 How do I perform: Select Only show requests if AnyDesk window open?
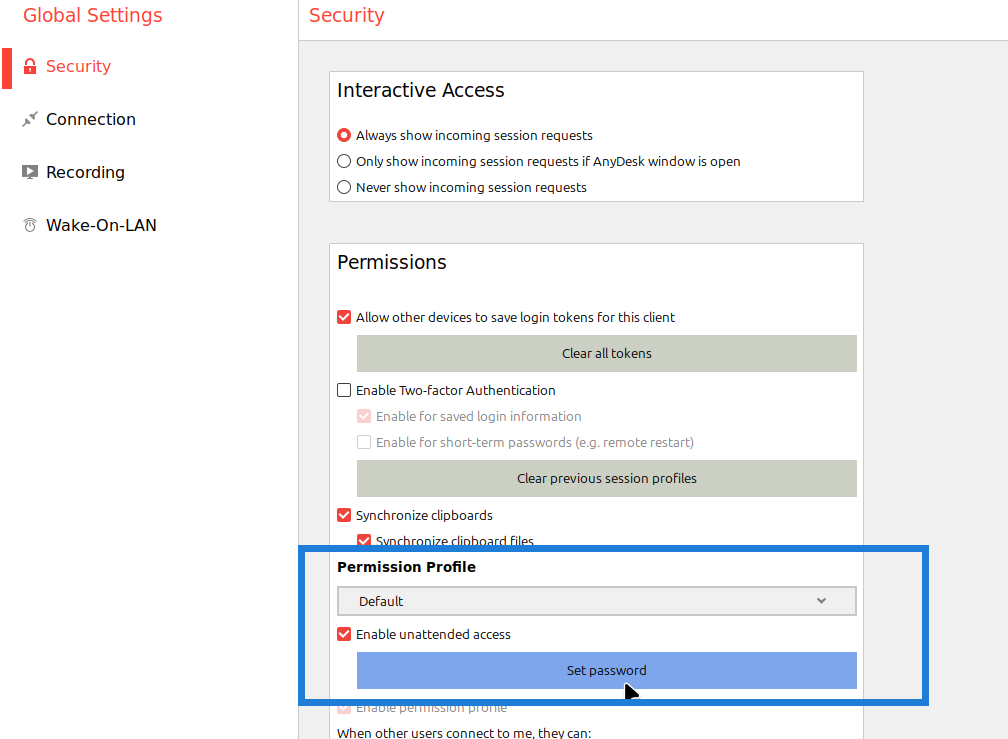pos(344,161)
